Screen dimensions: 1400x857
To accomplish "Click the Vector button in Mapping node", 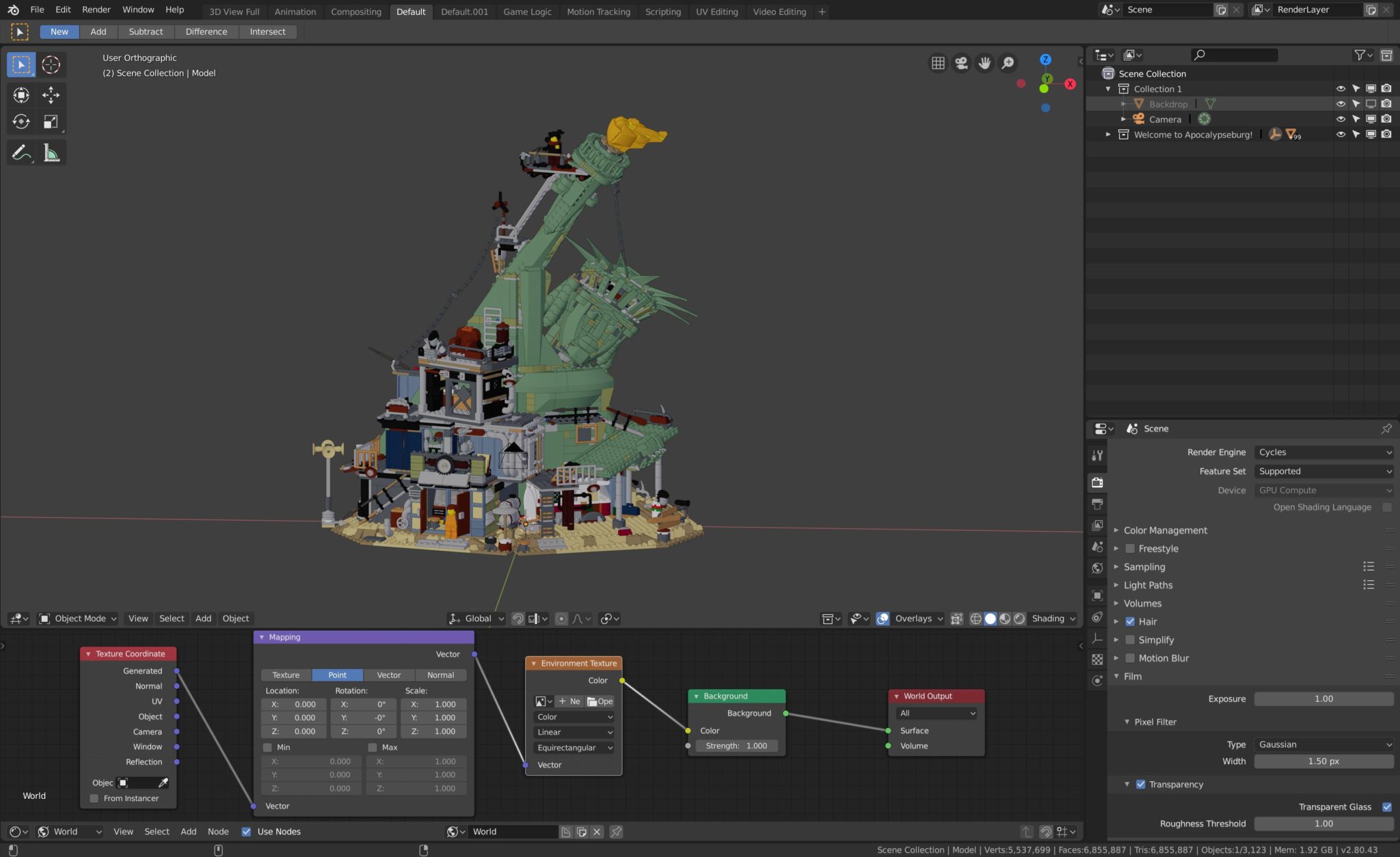I will 389,675.
